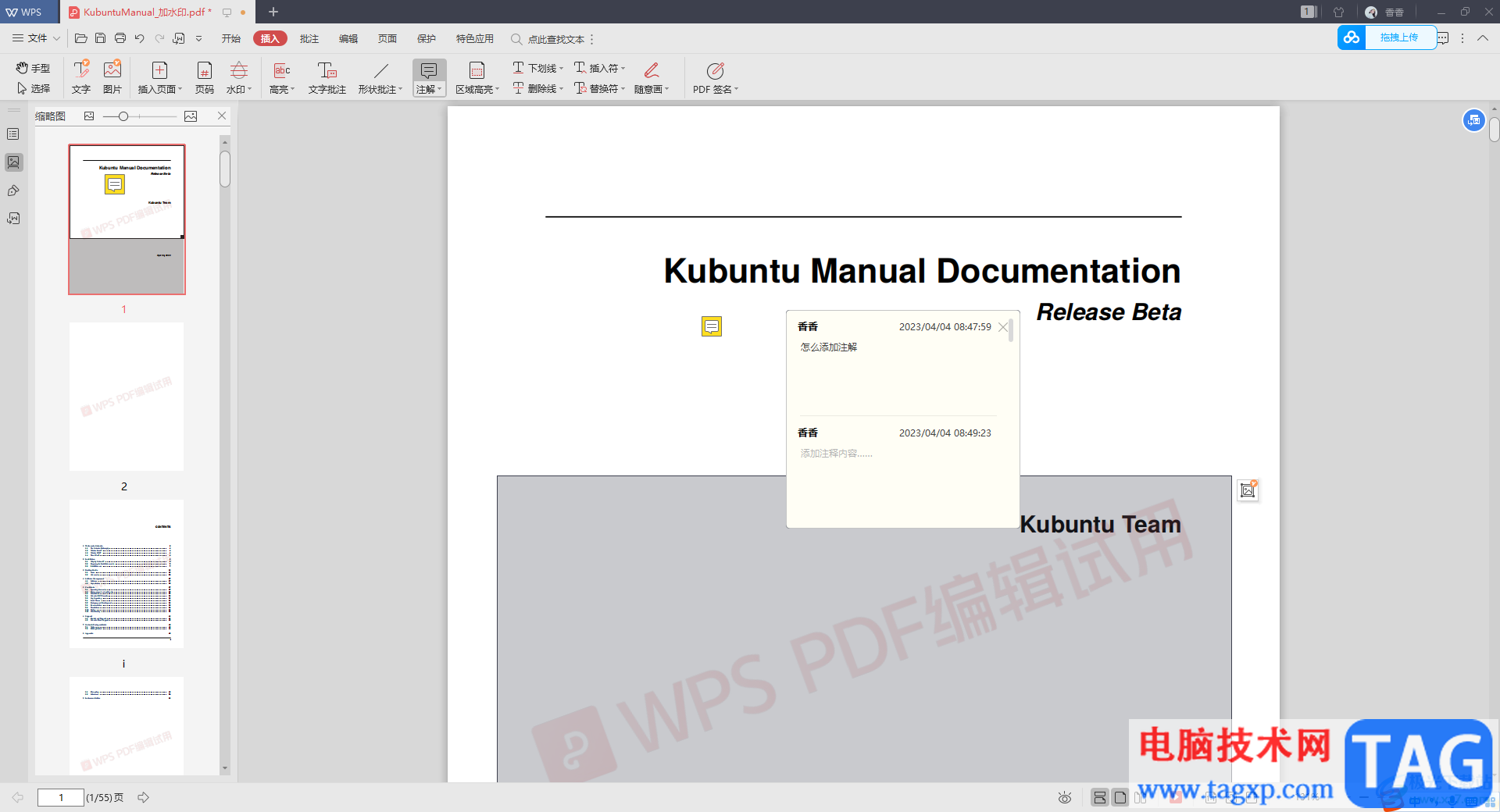Expand the 文件 menu dropdown
Viewport: 1500px width, 812px height.
pyautogui.click(x=36, y=38)
